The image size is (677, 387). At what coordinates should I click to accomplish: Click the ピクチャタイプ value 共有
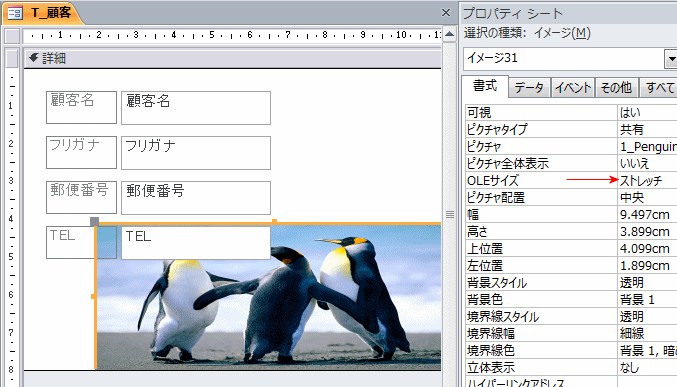[x=647, y=129]
